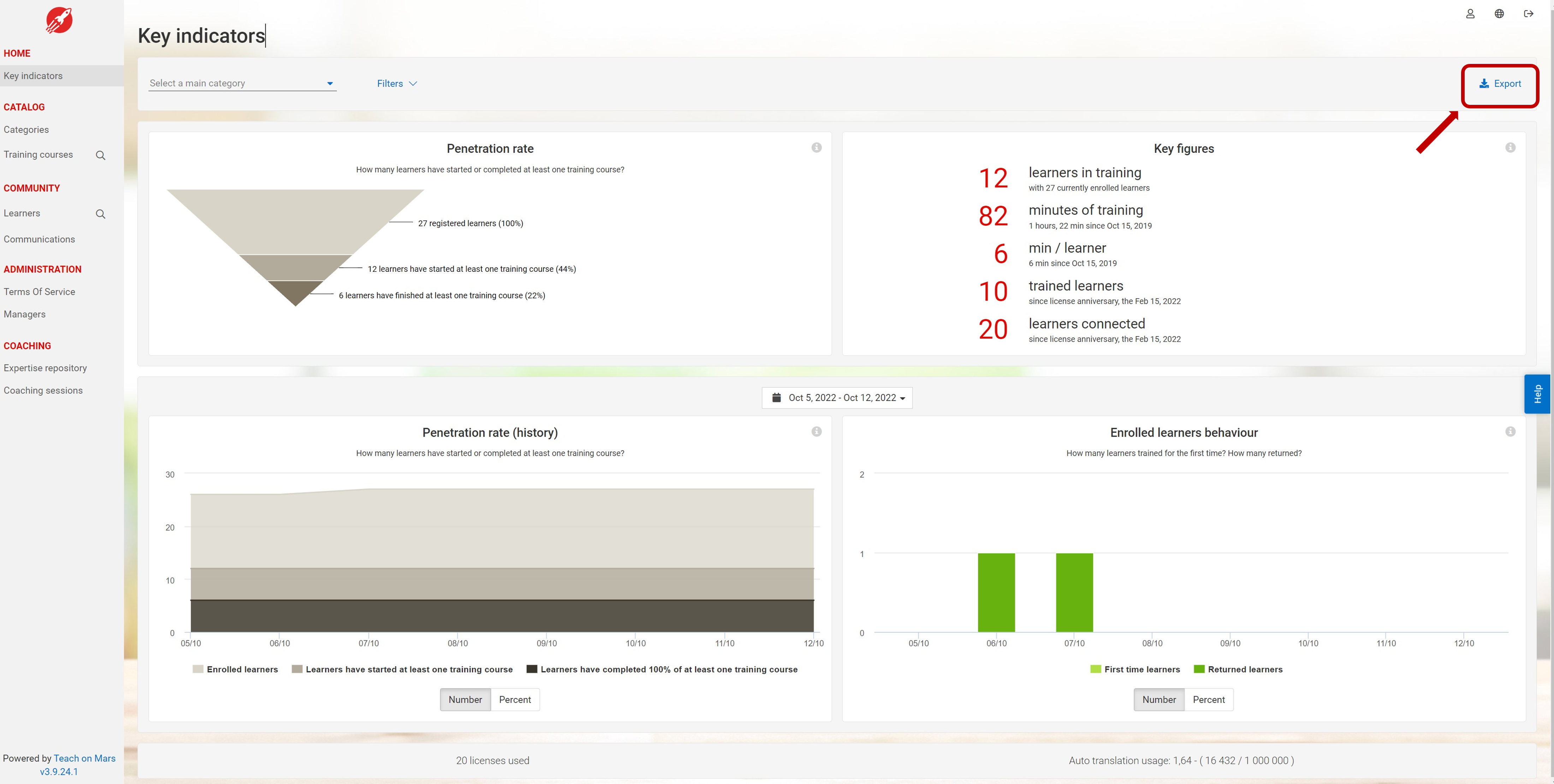1554x784 pixels.
Task: Toggle the completed 100% legend series
Action: click(662, 669)
